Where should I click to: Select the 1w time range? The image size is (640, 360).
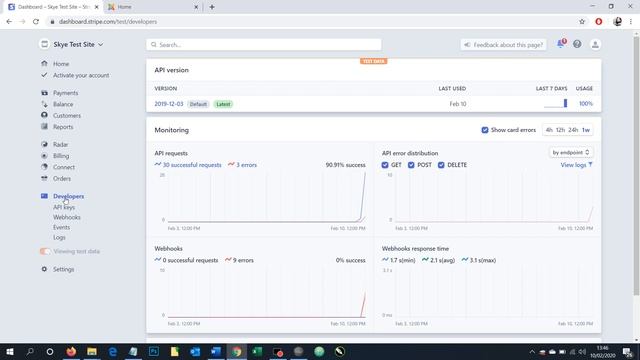click(x=586, y=130)
